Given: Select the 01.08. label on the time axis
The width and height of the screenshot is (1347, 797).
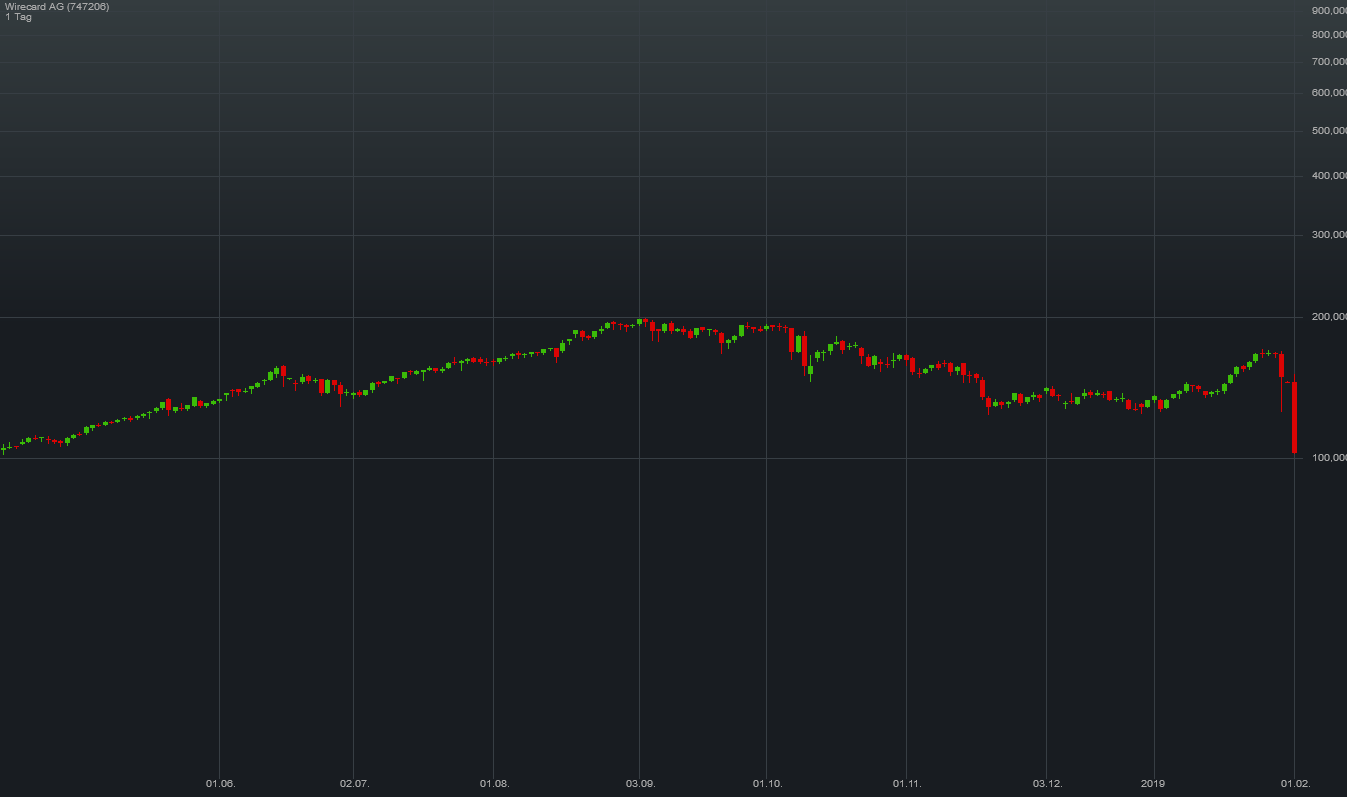Looking at the screenshot, I should click(494, 784).
